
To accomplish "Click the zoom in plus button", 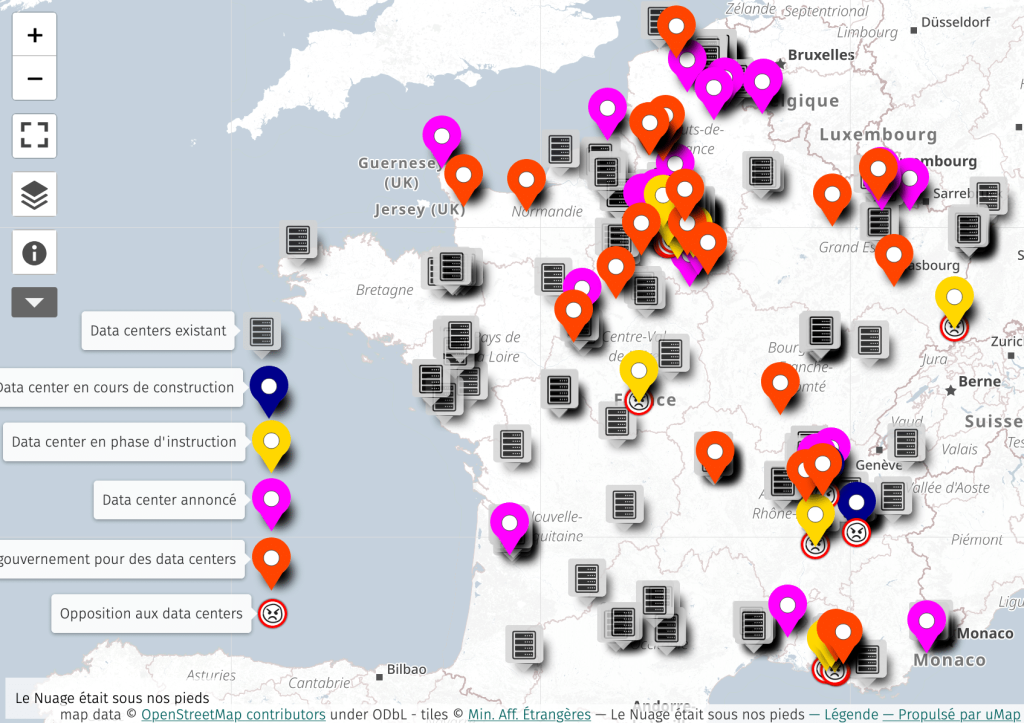I will tap(35, 36).
